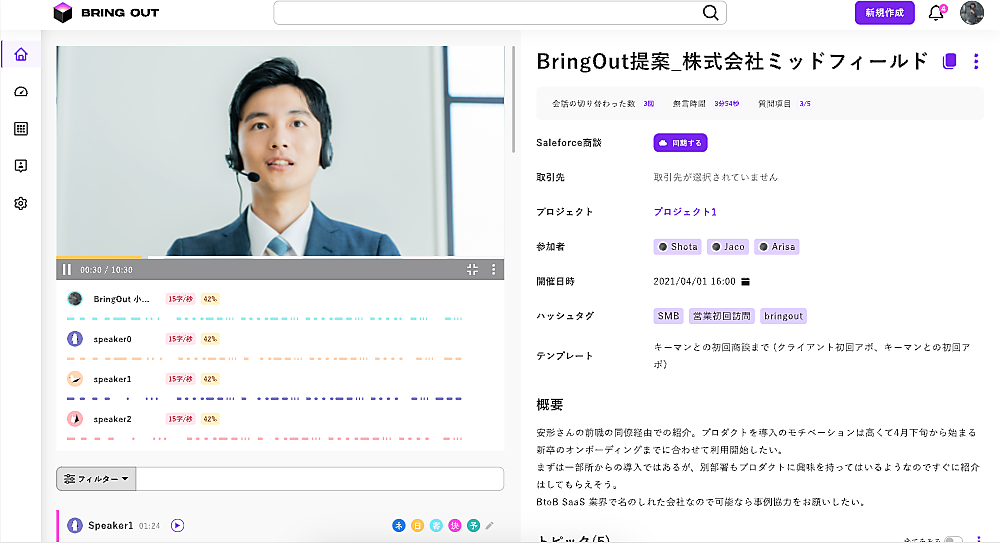The image size is (1000, 543).
Task: Click the video progress bar
Action: 280,258
